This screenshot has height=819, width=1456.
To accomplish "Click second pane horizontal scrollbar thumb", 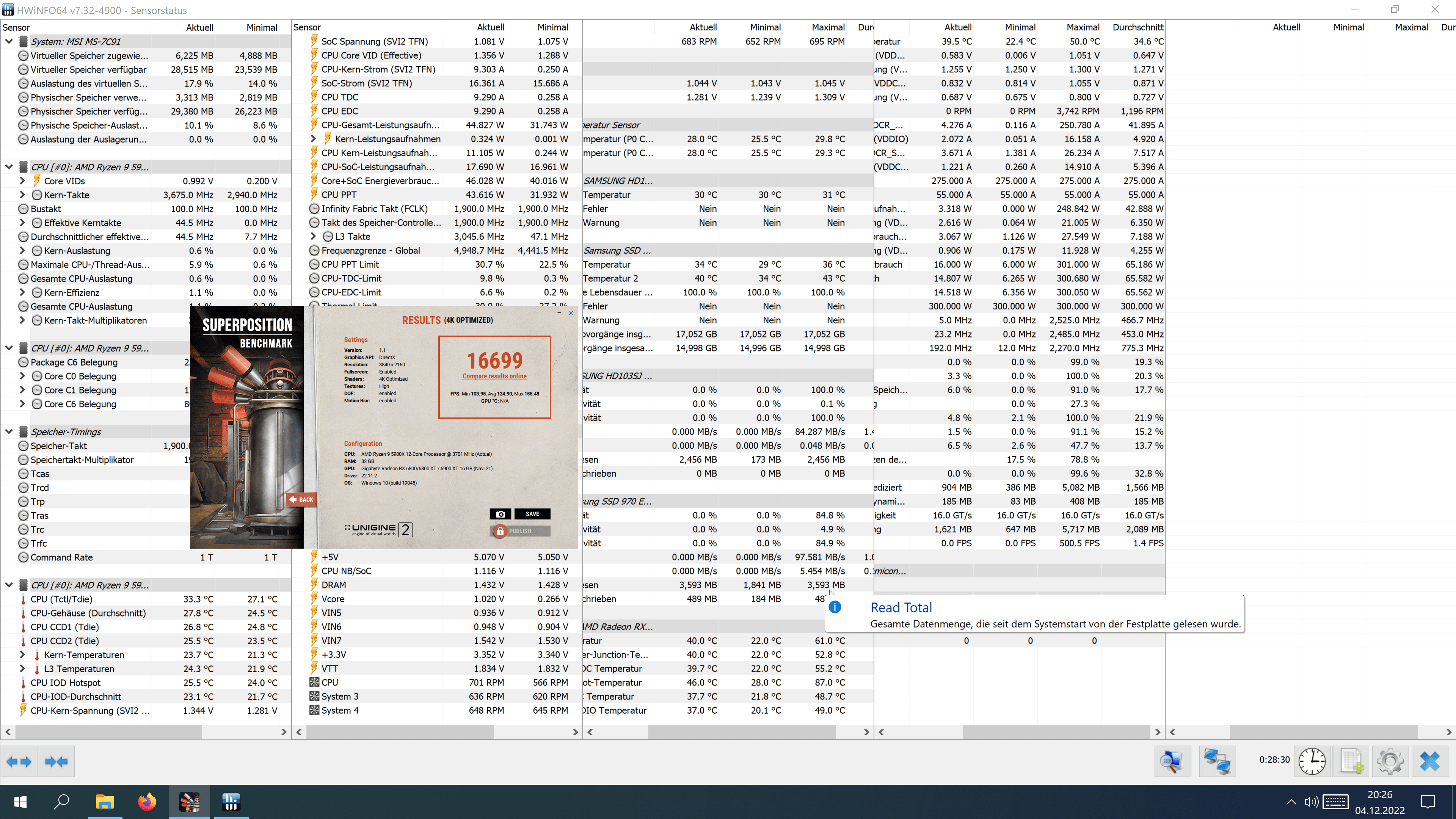I will [x=400, y=732].
